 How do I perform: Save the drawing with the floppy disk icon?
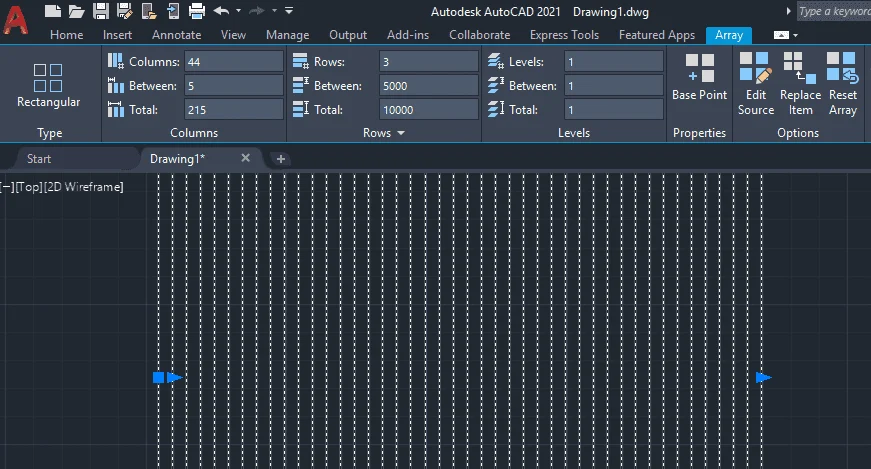pos(101,11)
